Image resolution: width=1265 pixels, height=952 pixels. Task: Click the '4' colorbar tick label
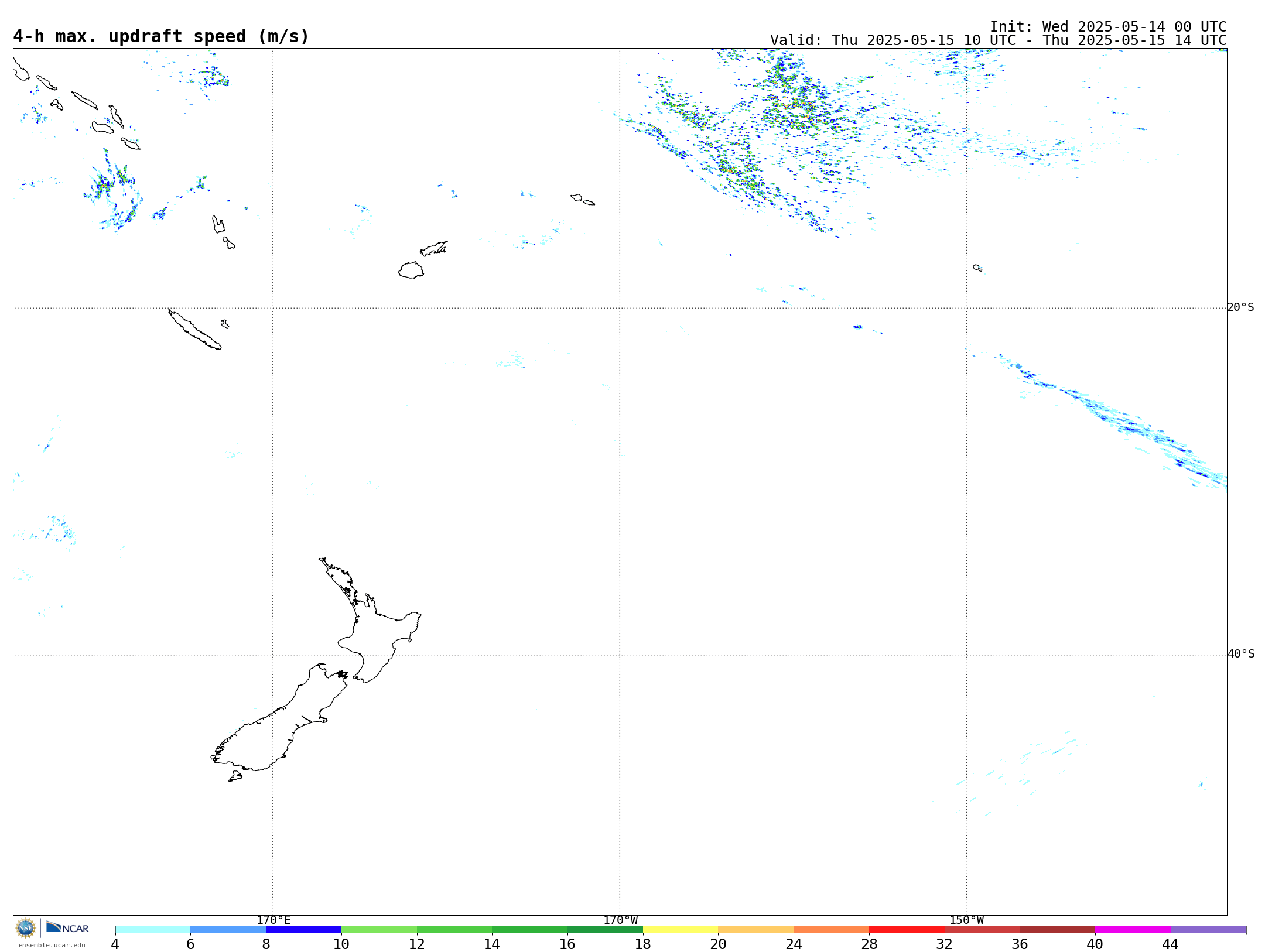[x=115, y=944]
